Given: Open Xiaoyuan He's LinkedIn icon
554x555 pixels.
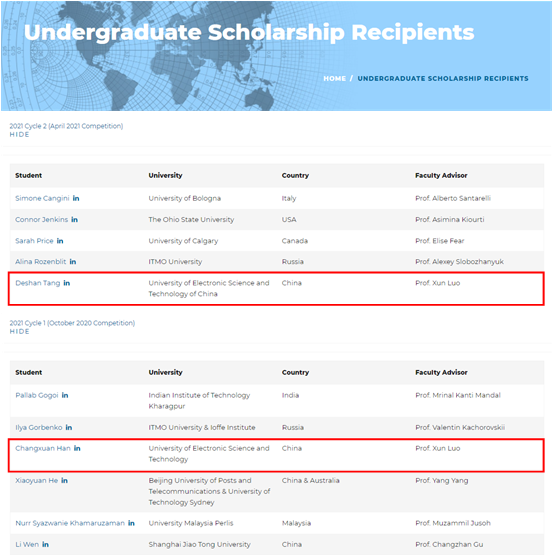Looking at the screenshot, I should pyautogui.click(x=64, y=480).
